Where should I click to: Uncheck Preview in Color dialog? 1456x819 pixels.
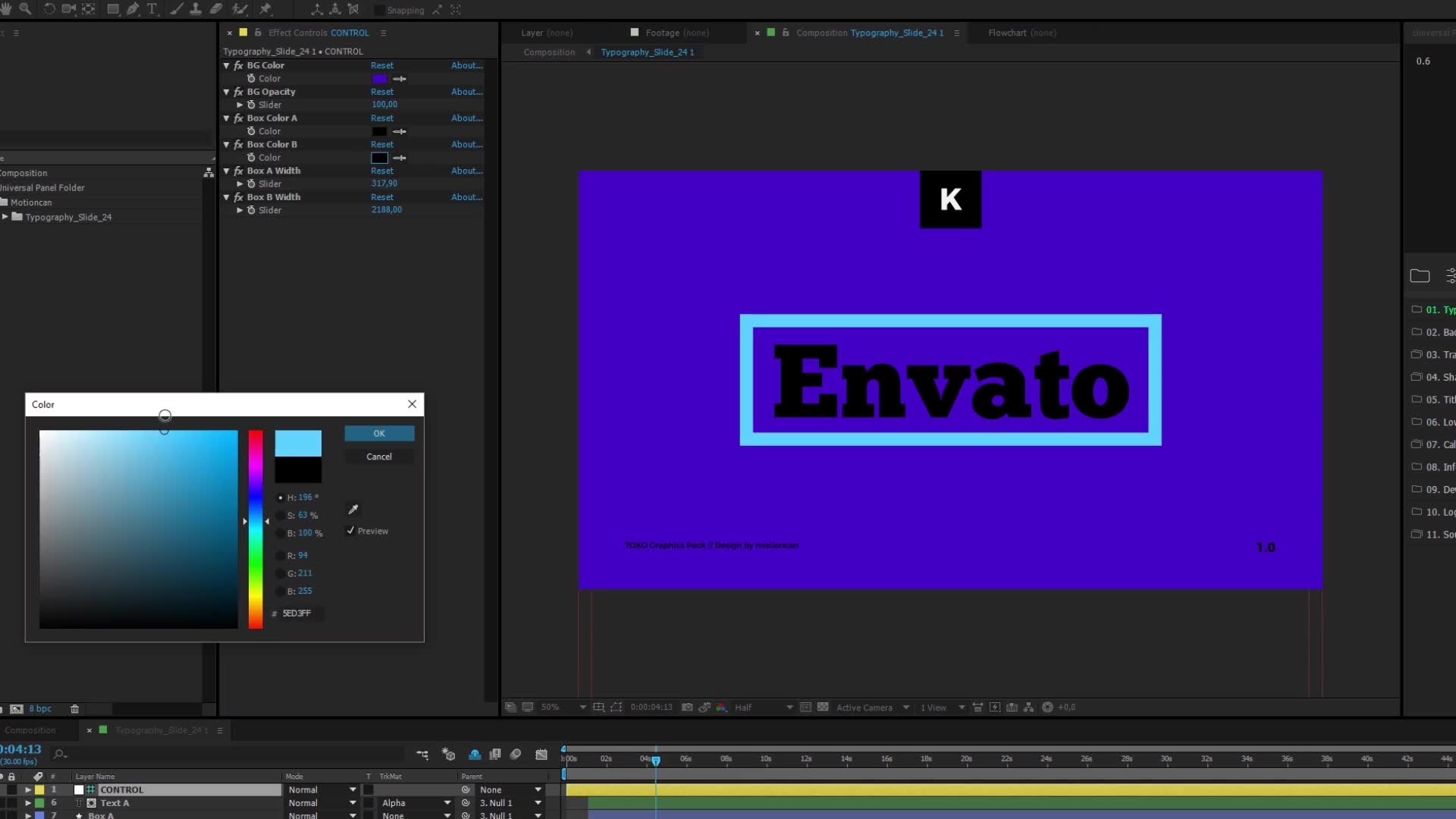[350, 531]
